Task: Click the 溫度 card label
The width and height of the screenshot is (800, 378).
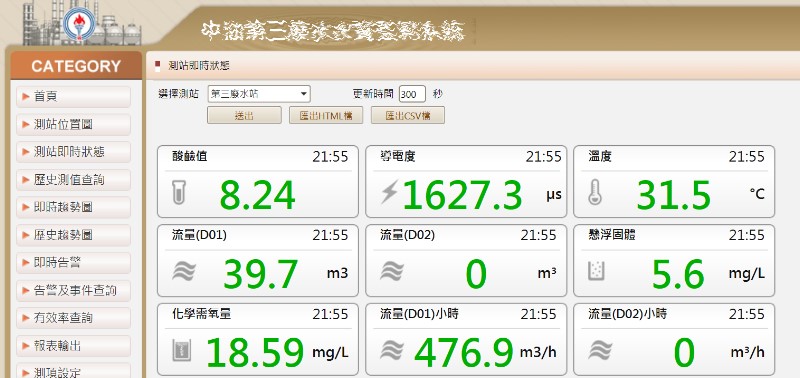Action: point(600,156)
